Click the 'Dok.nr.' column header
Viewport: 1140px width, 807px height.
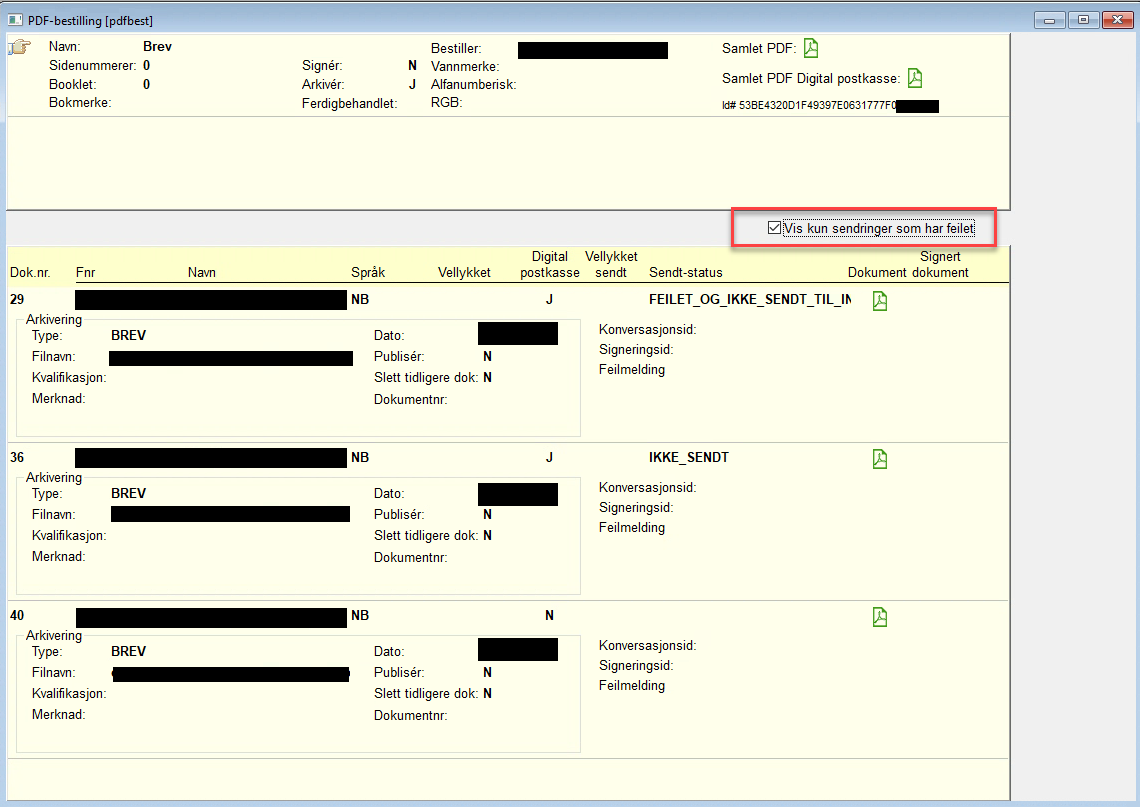click(31, 273)
